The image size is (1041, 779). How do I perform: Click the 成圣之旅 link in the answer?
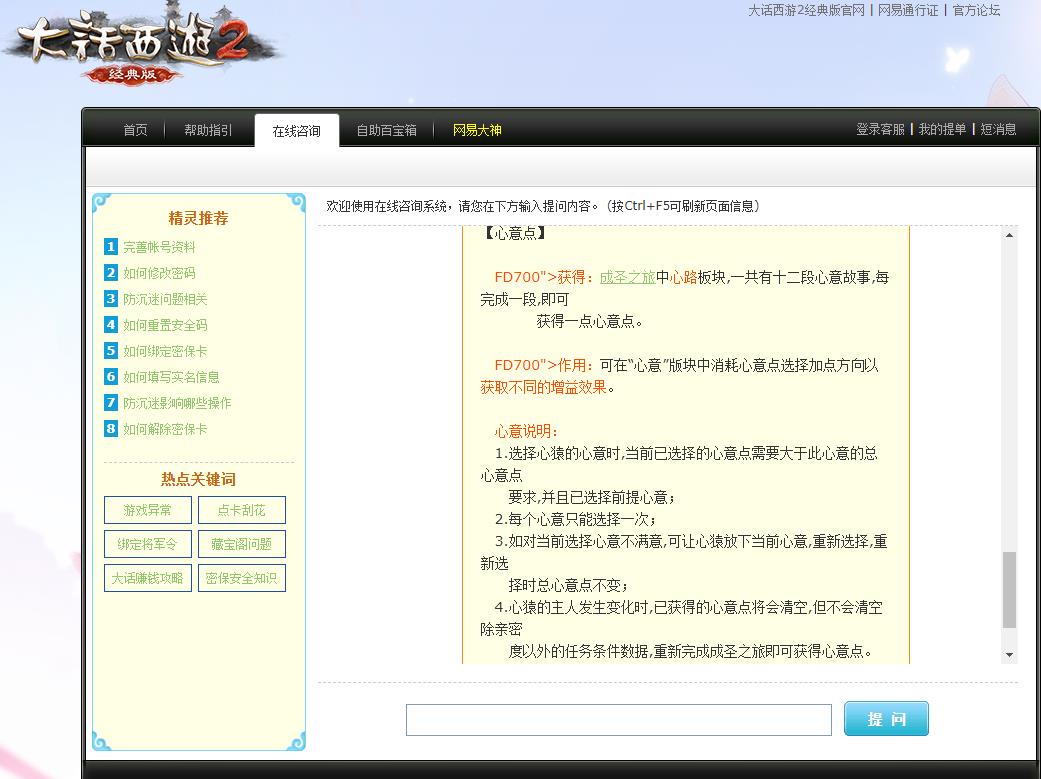click(x=627, y=277)
